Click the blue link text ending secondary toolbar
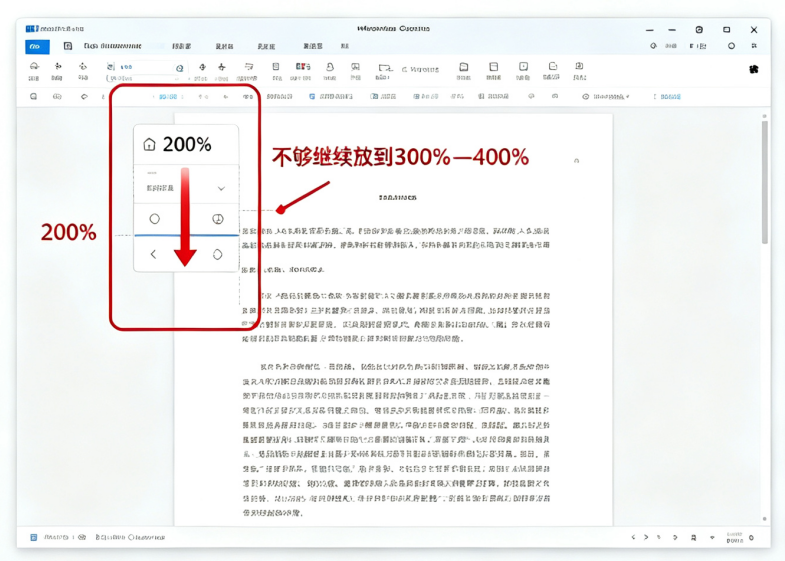 (670, 97)
